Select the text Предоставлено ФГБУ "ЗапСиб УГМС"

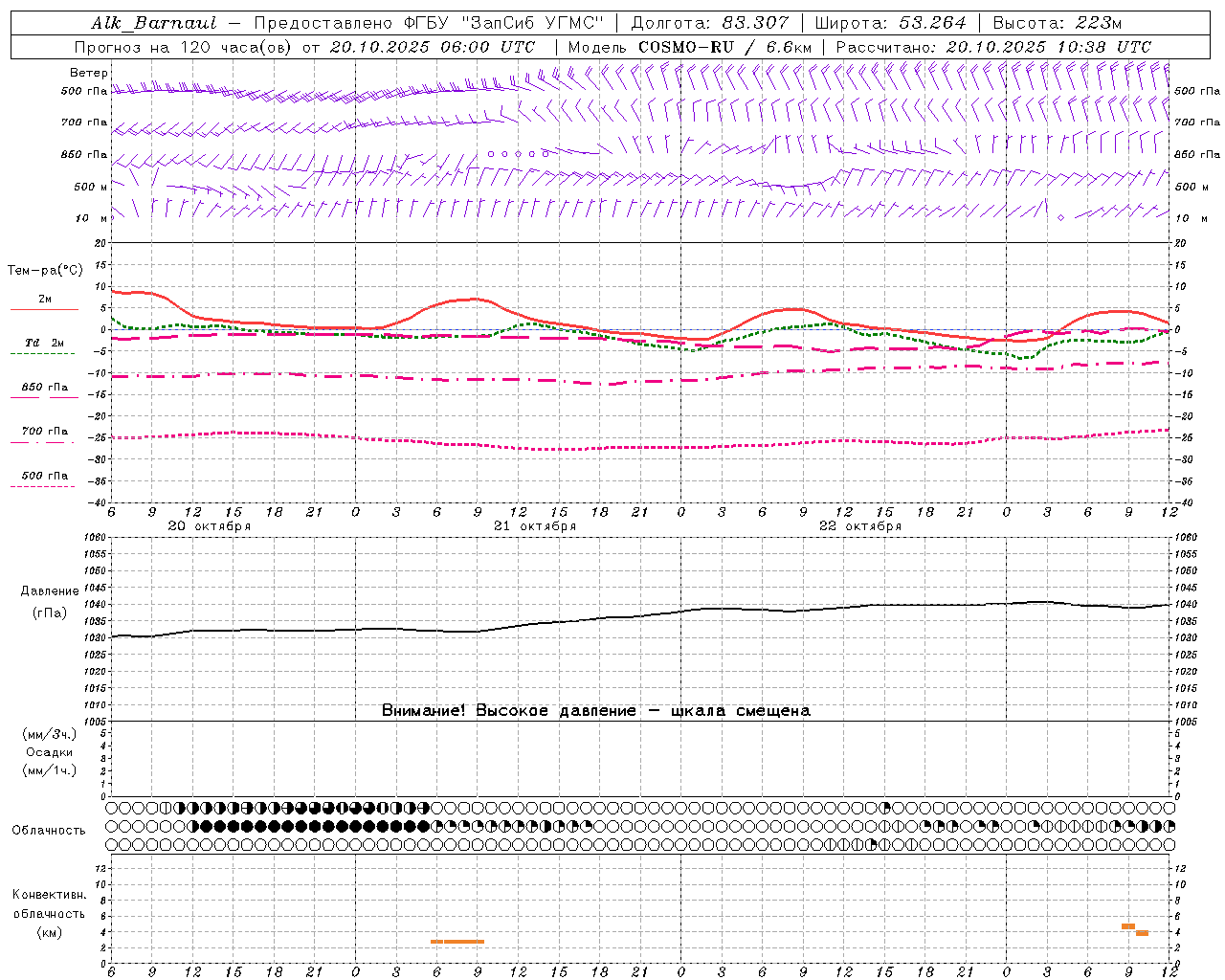point(427,23)
